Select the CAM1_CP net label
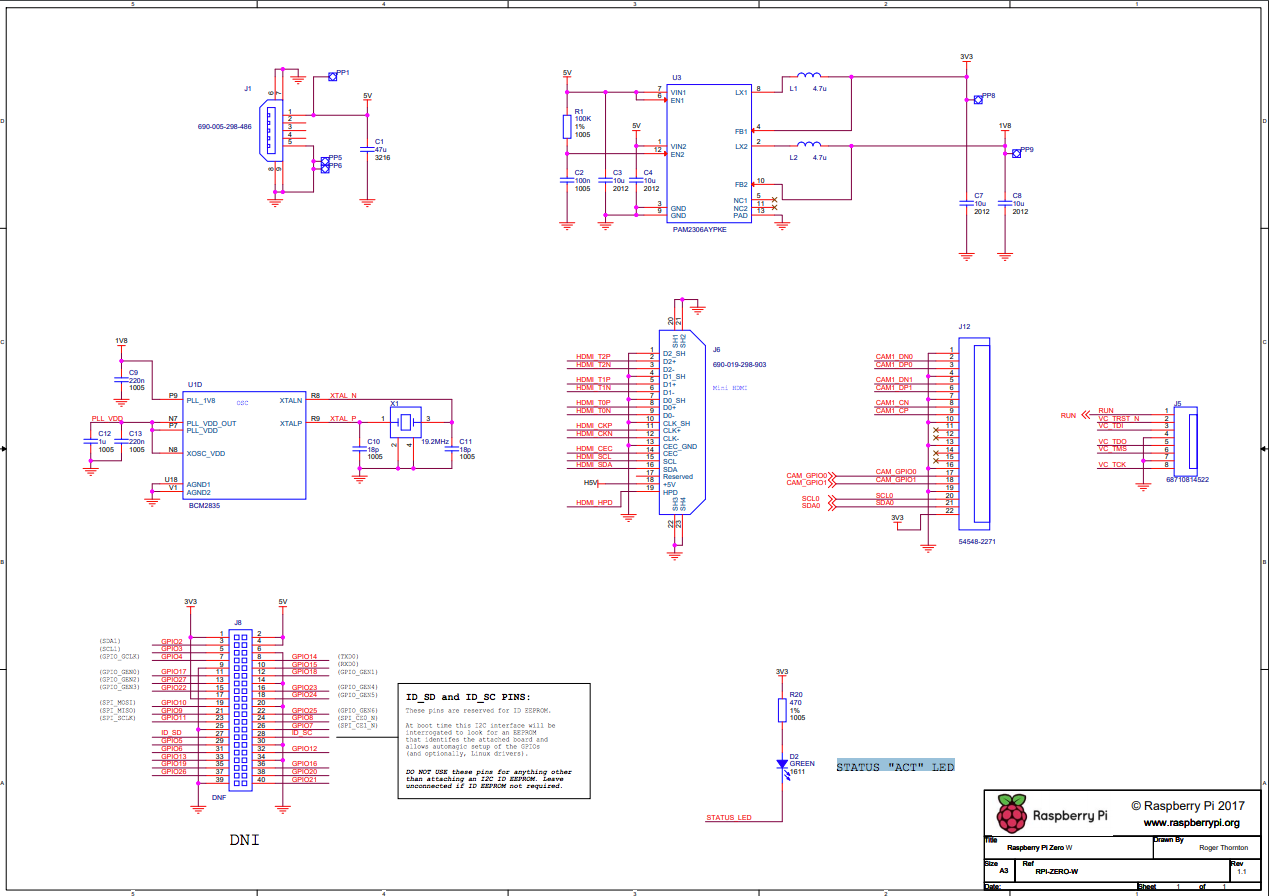Image resolution: width=1269 pixels, height=896 pixels. pyautogui.click(x=892, y=411)
